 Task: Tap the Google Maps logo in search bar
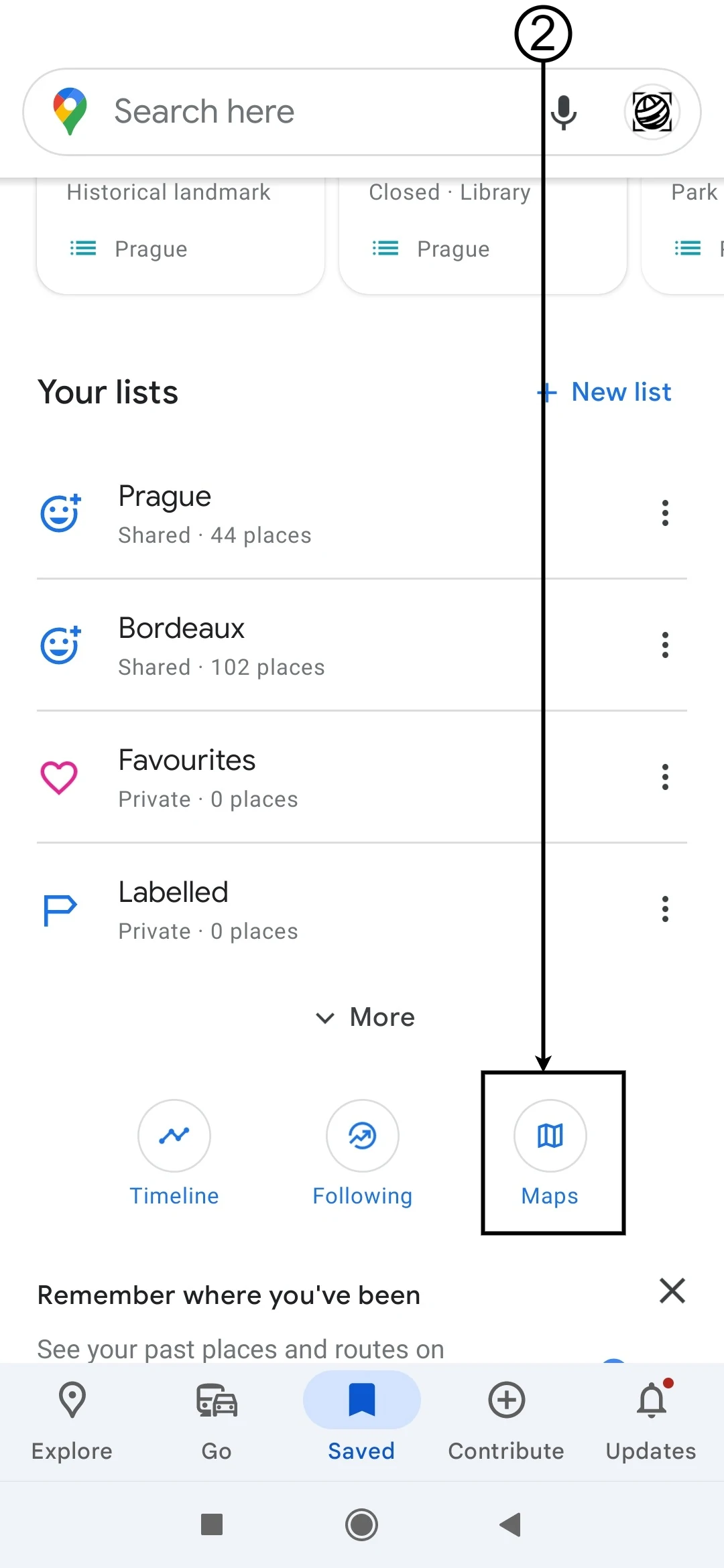(70, 111)
